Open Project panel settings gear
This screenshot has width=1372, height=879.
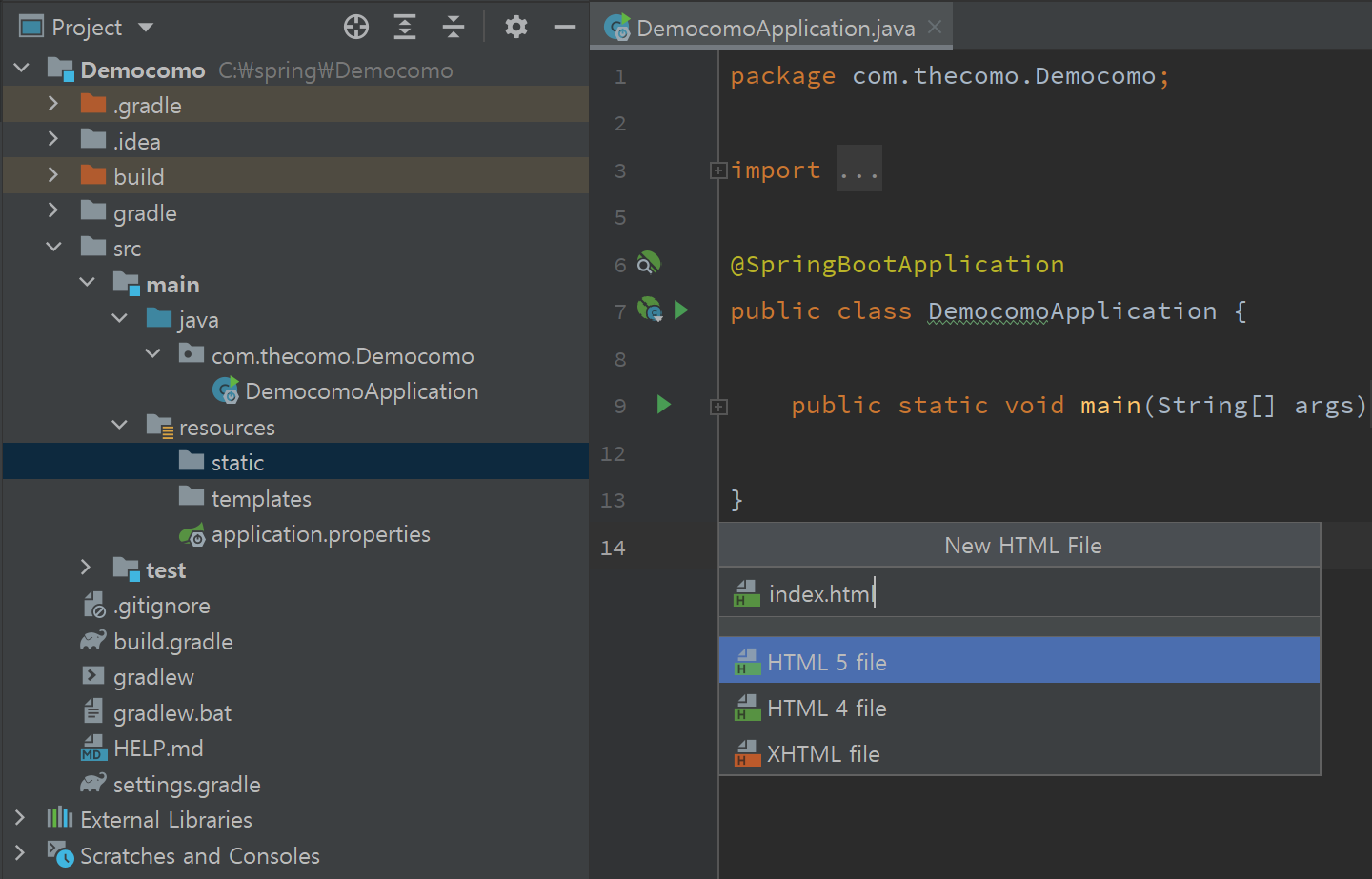(x=516, y=27)
